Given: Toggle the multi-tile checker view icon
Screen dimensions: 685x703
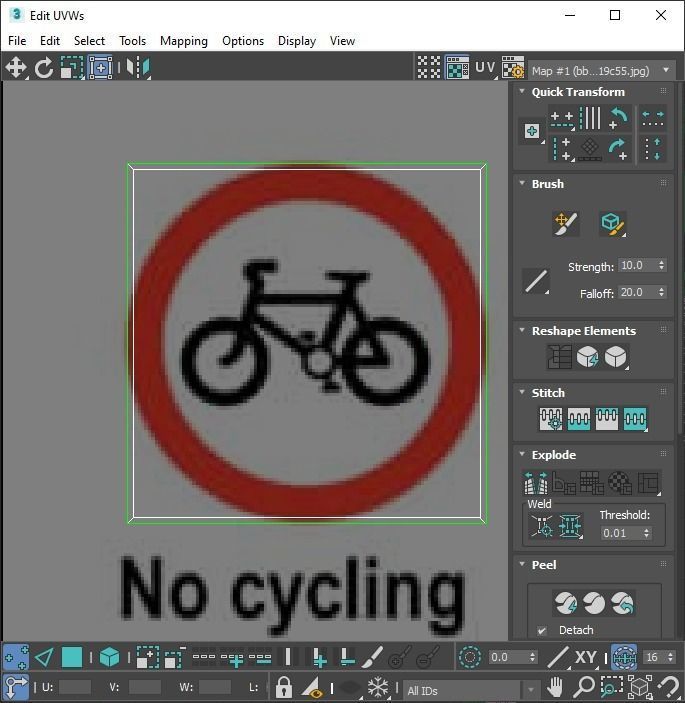Looking at the screenshot, I should (429, 68).
